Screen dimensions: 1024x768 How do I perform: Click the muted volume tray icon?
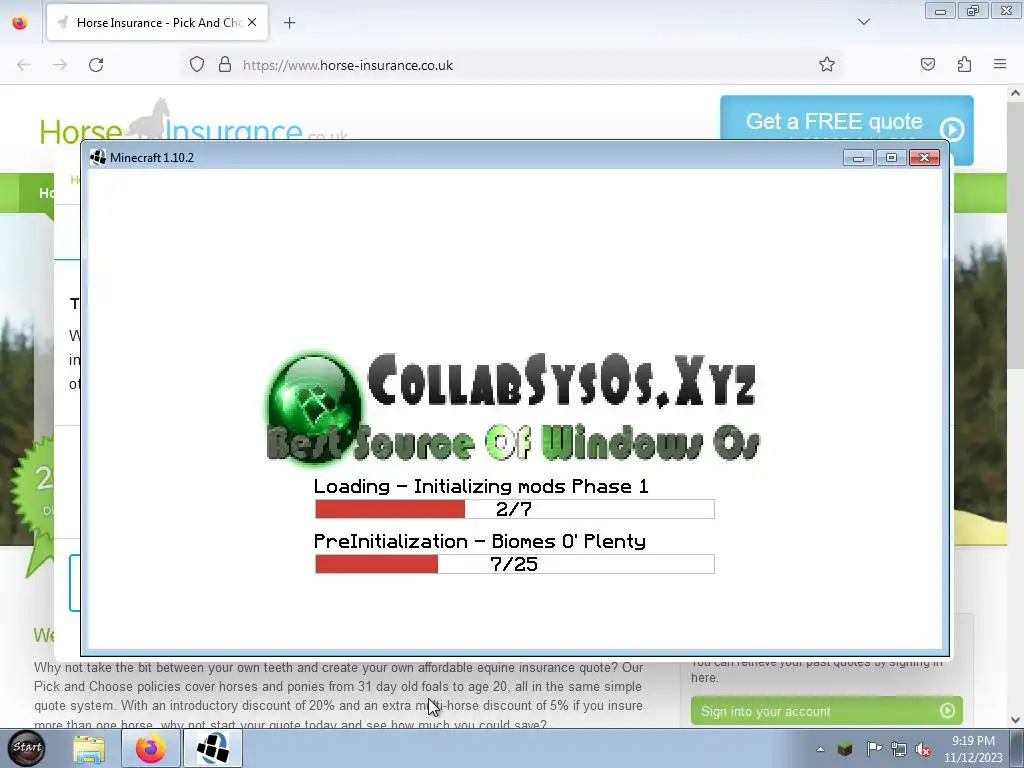(923, 749)
